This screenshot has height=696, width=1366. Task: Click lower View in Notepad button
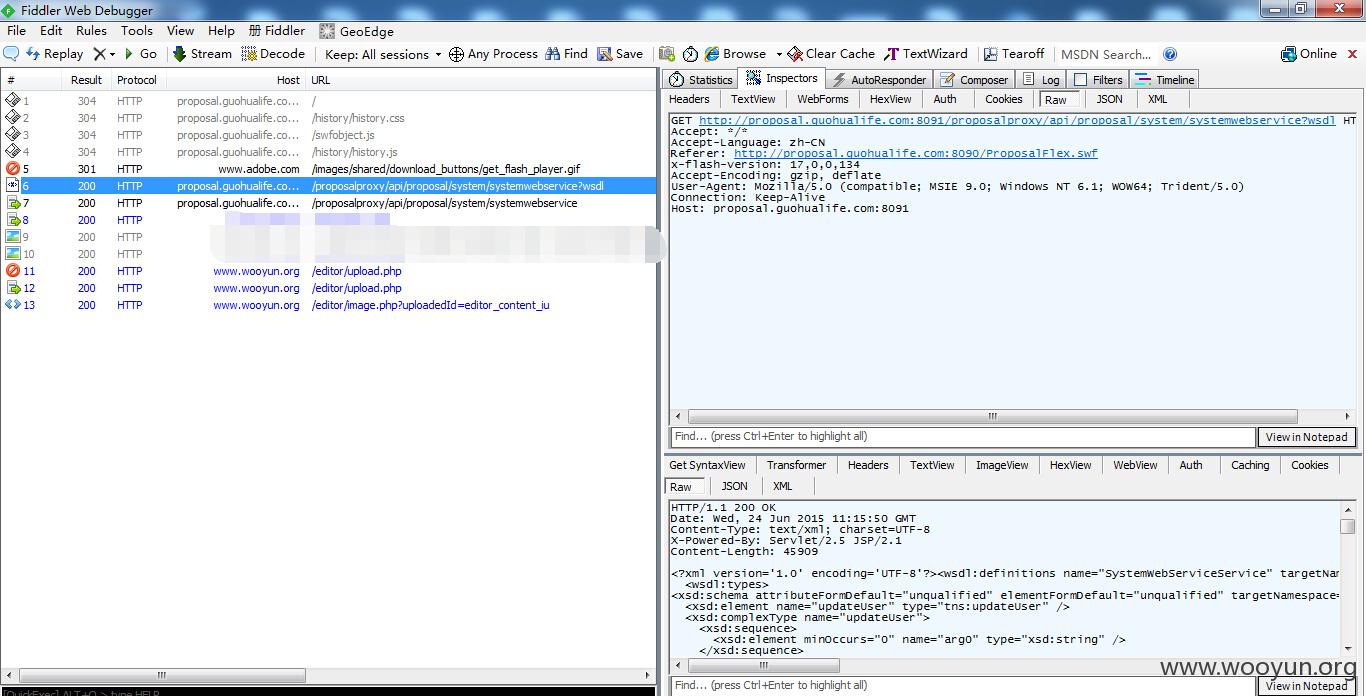1306,686
